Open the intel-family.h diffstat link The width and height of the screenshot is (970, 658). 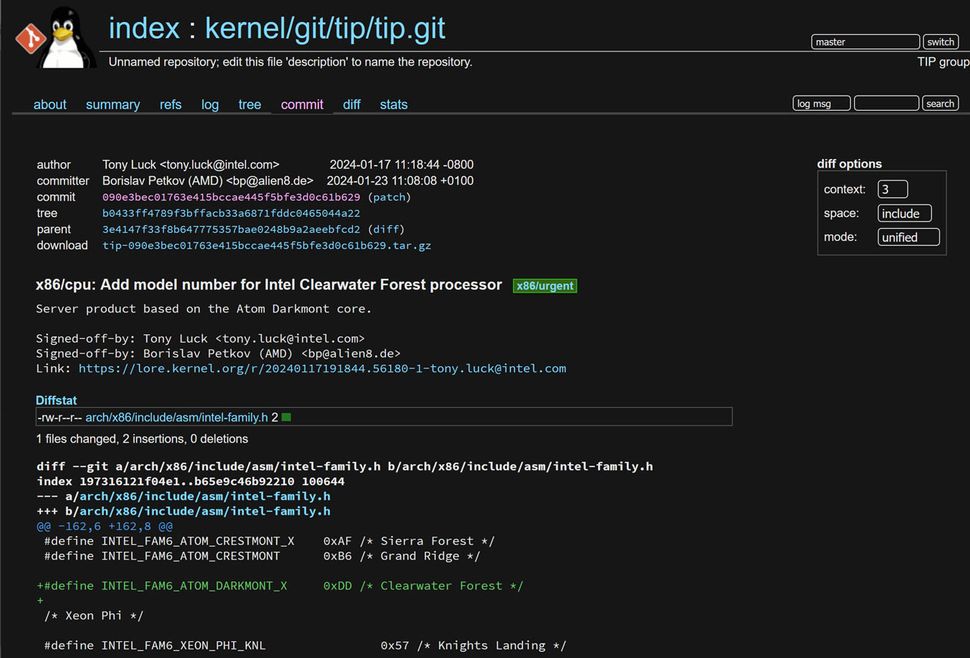coord(176,417)
